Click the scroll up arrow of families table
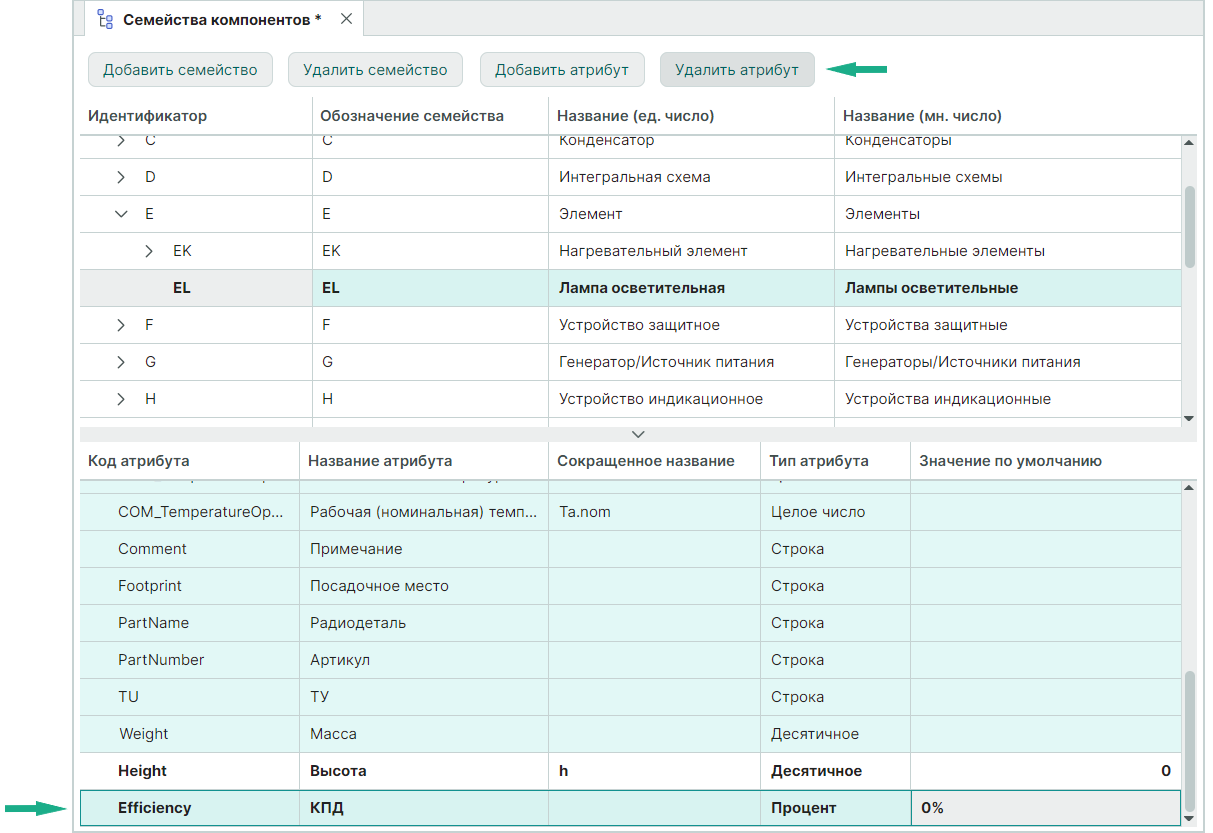This screenshot has width=1213, height=833. pyautogui.click(x=1189, y=142)
